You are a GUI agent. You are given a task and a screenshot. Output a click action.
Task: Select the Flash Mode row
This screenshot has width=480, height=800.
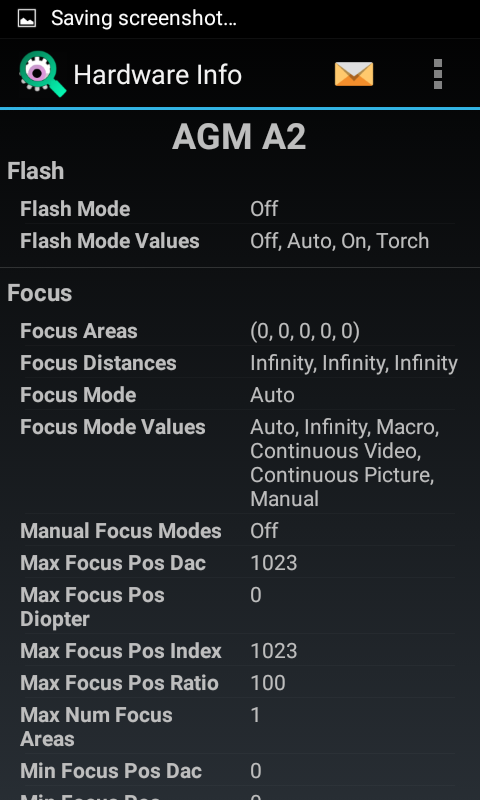[x=238, y=209]
